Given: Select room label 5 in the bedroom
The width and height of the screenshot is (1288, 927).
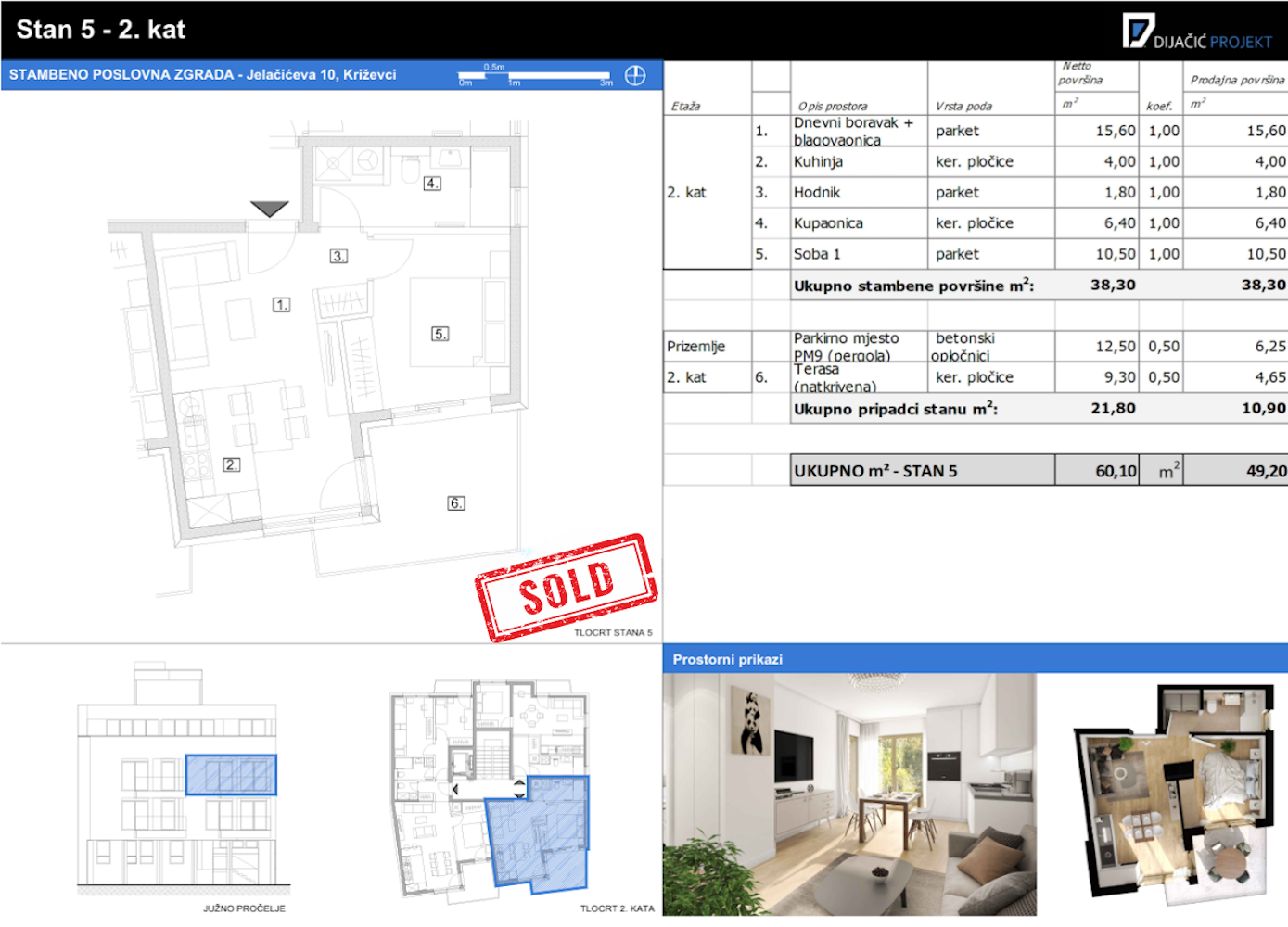Looking at the screenshot, I should click(440, 334).
